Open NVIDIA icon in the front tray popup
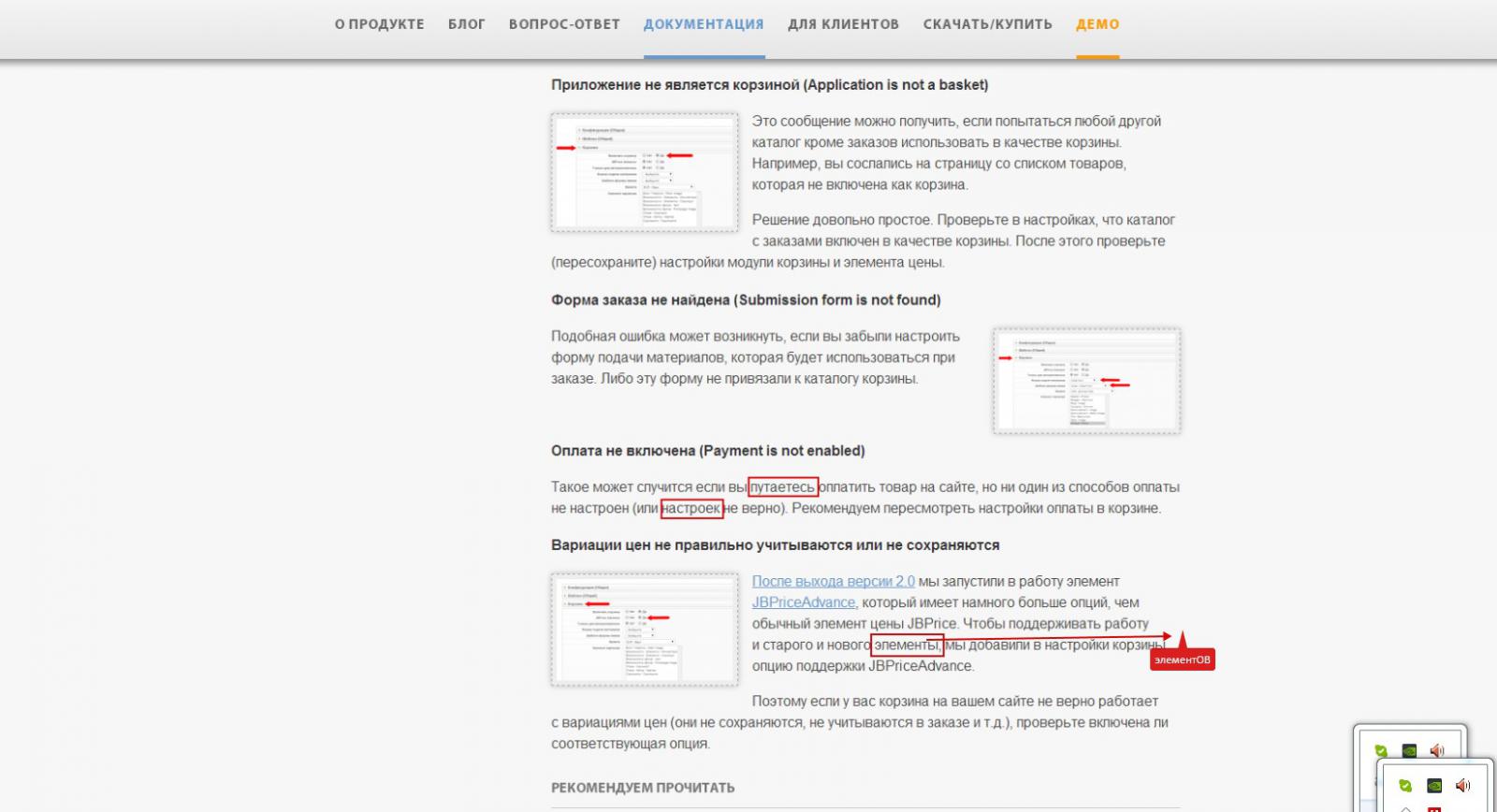Screen dimensions: 1497x812 pyautogui.click(x=1433, y=786)
